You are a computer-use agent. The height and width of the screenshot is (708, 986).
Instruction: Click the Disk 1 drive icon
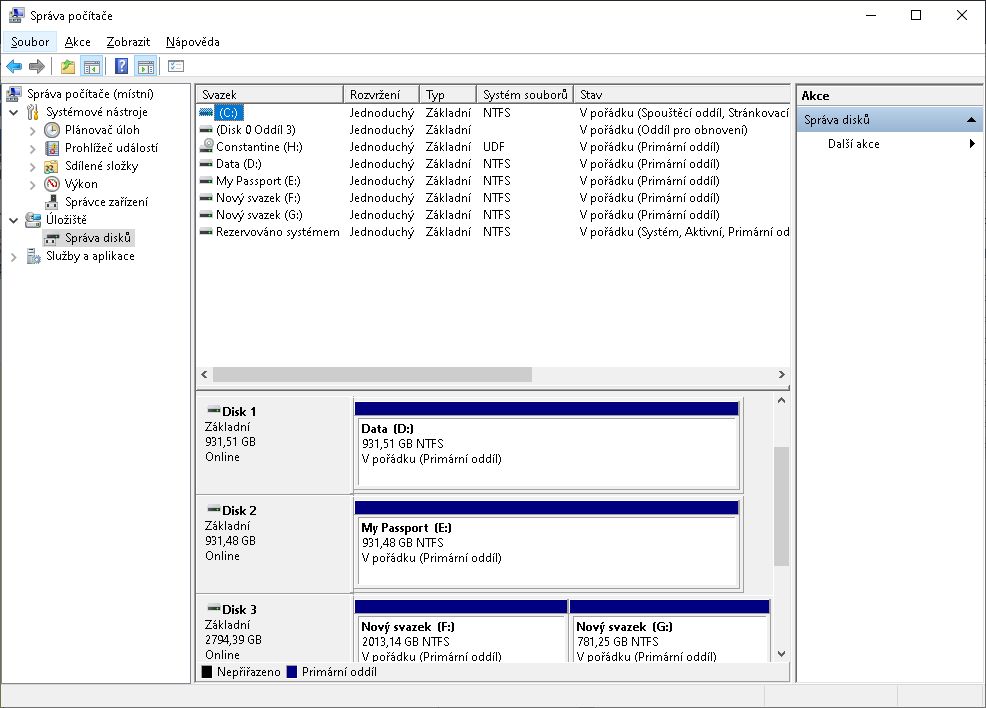(214, 410)
